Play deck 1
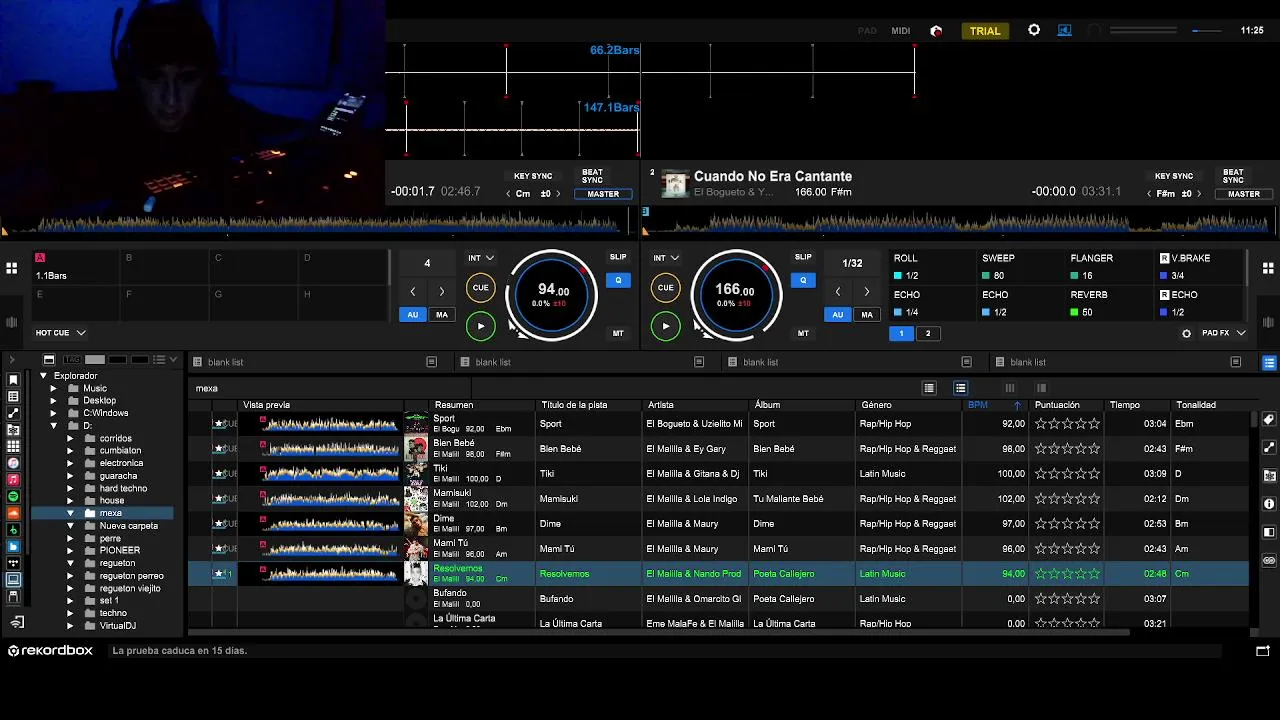Viewport: 1280px width, 720px height. 480,326
